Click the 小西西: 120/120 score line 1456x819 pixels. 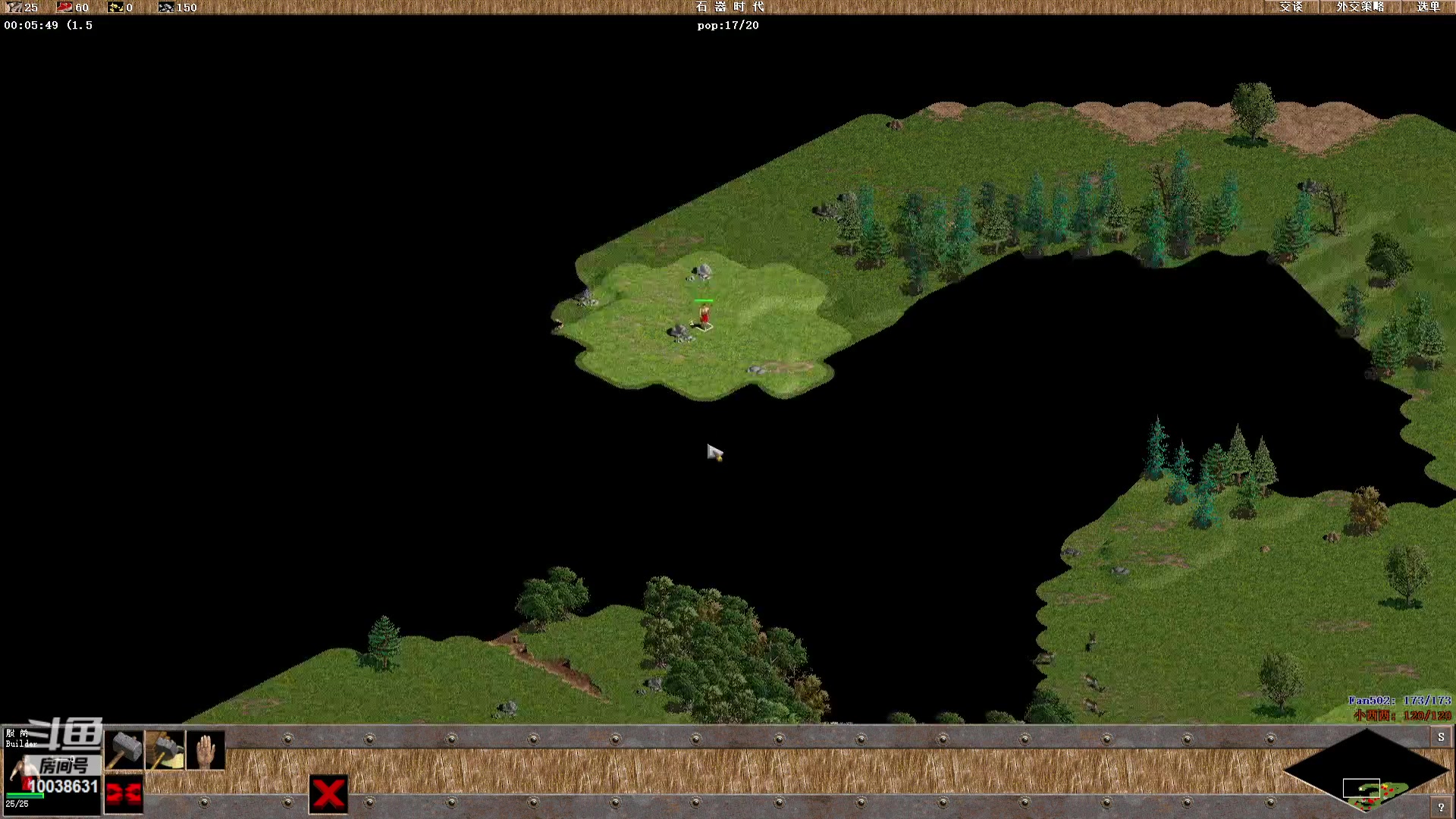coord(1402,715)
